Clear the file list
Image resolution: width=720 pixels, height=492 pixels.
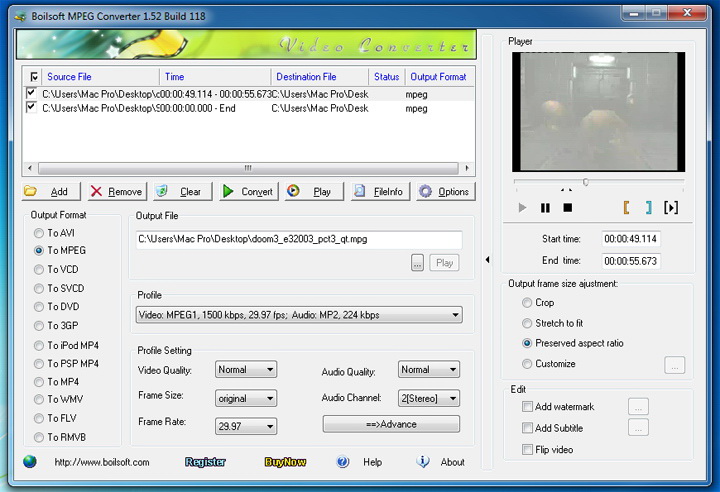pyautogui.click(x=179, y=191)
